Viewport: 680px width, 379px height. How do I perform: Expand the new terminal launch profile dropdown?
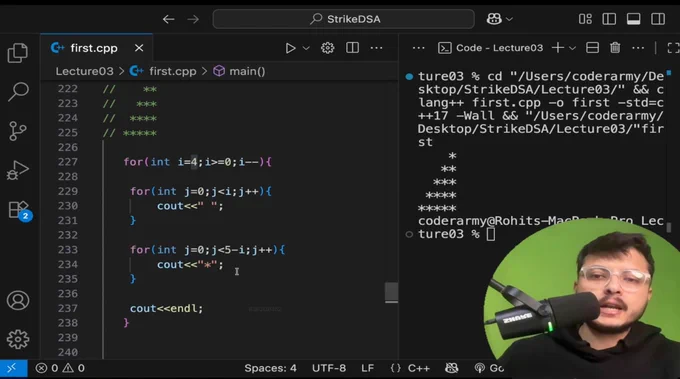[572, 48]
